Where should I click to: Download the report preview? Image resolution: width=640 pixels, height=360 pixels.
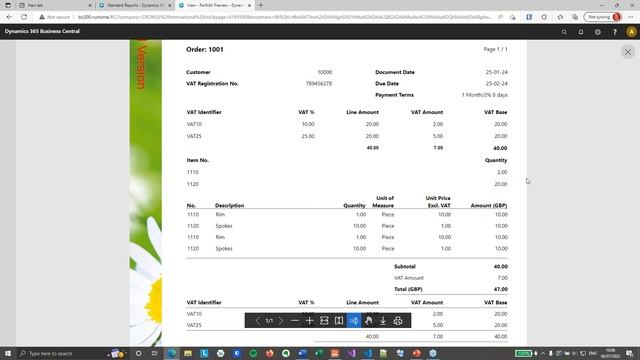pyautogui.click(x=383, y=321)
